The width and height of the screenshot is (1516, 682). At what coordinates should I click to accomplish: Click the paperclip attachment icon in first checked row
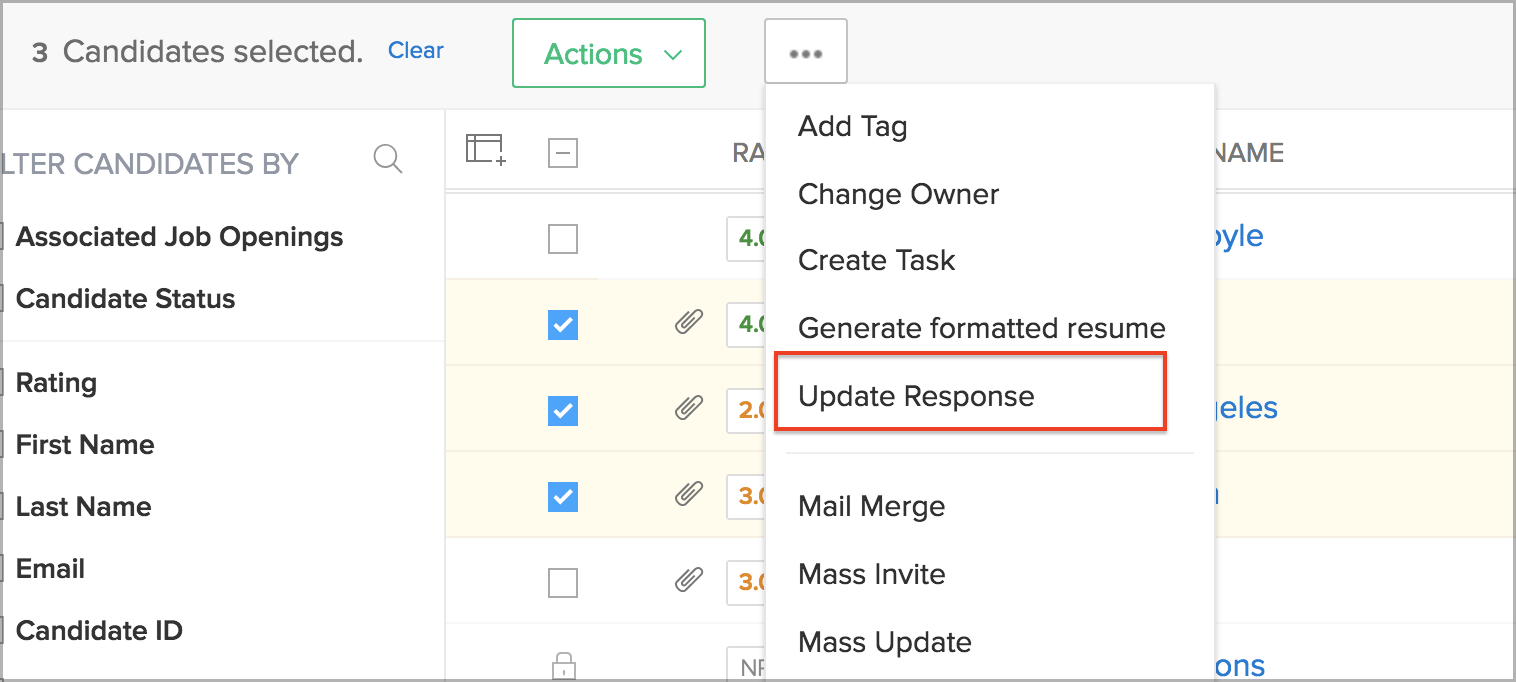(x=688, y=322)
